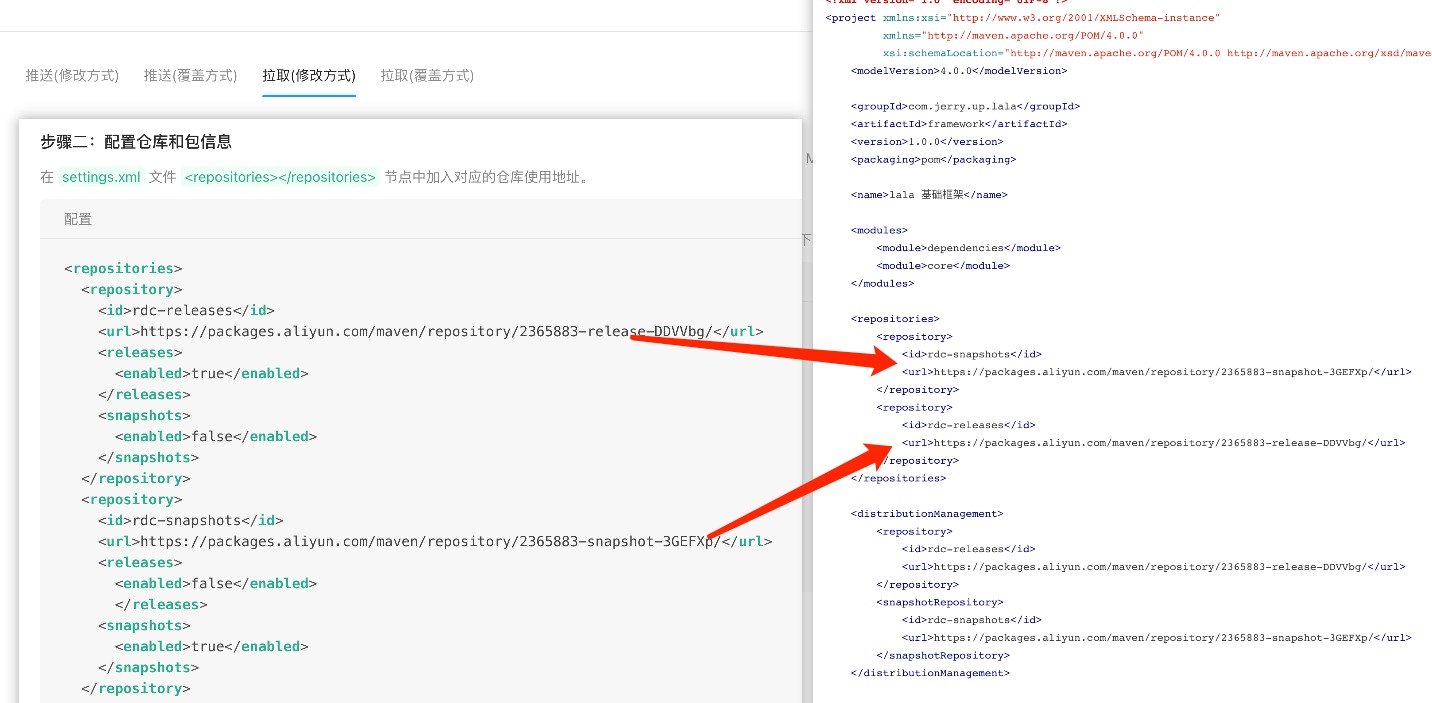Click the core module entry
Screen dimensions: 1432x703
coord(942,266)
